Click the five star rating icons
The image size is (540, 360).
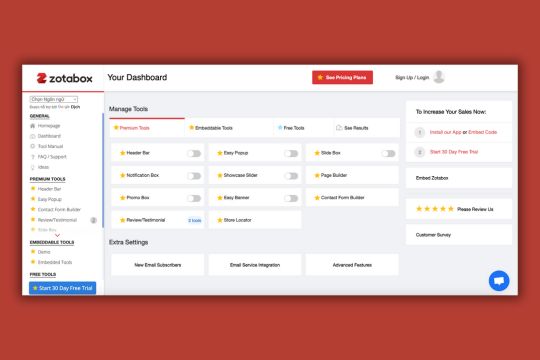coord(435,209)
